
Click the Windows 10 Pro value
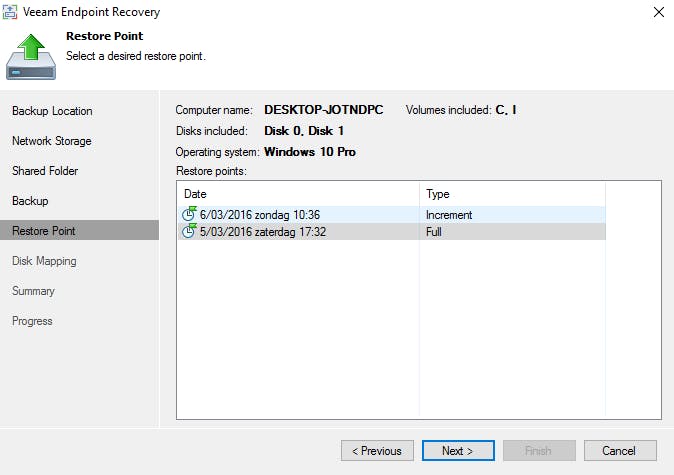pos(310,152)
